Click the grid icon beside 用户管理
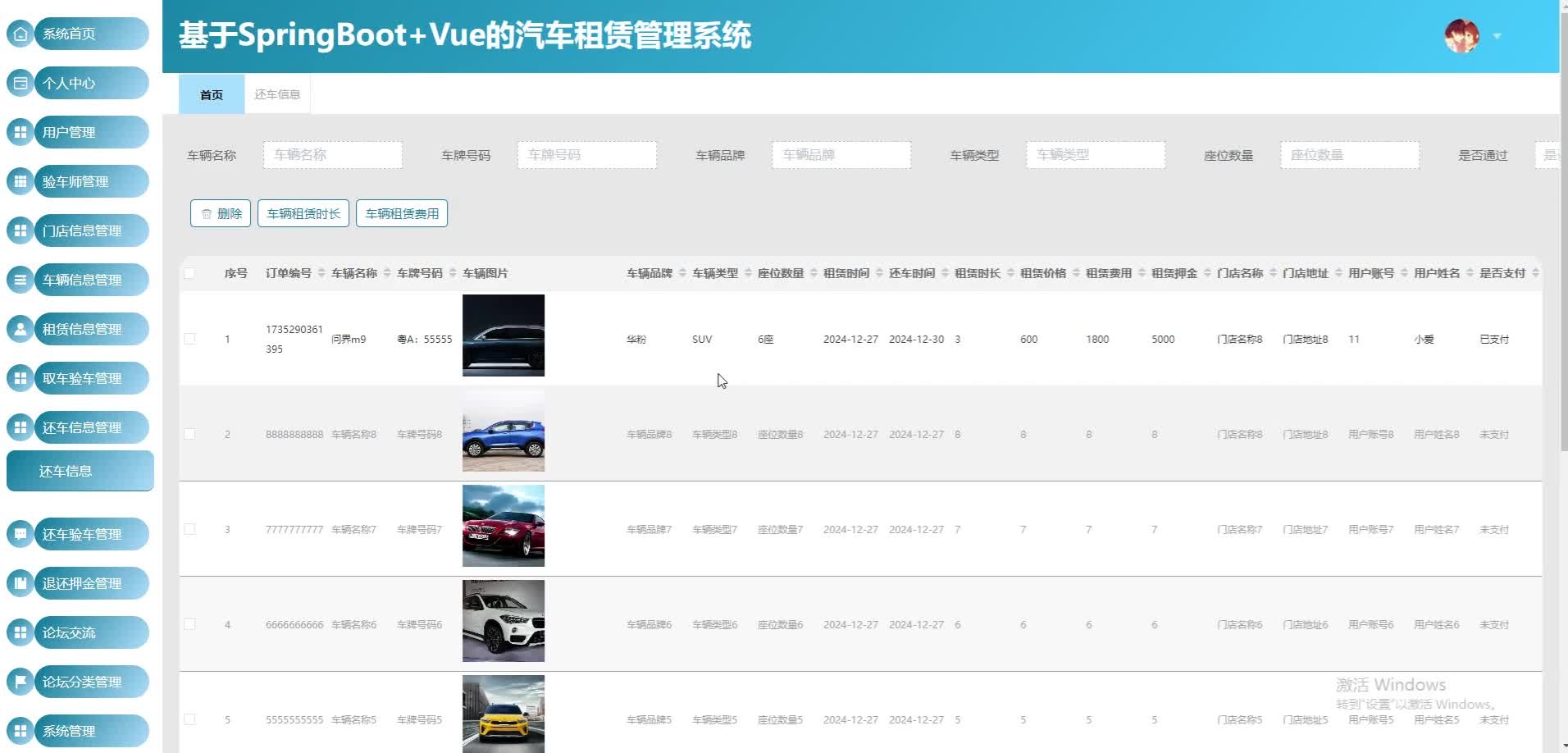Image resolution: width=1568 pixels, height=753 pixels. click(21, 132)
